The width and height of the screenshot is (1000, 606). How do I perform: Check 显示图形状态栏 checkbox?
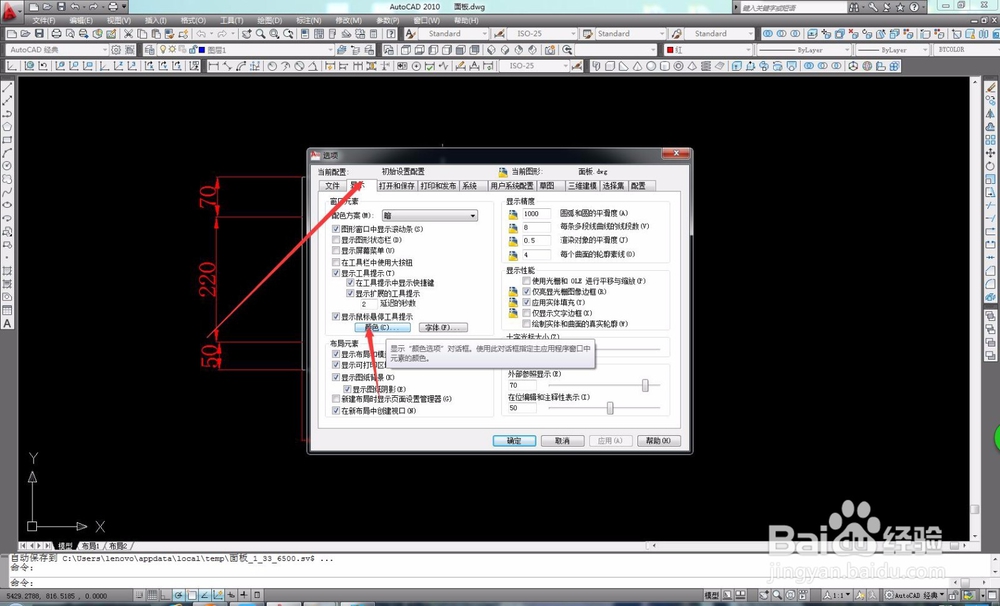(x=335, y=240)
